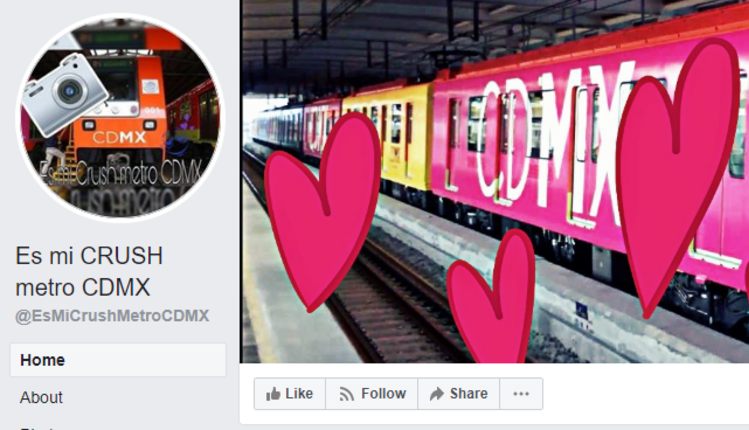Click the Share arrow icon
The width and height of the screenshot is (749, 430).
point(437,394)
